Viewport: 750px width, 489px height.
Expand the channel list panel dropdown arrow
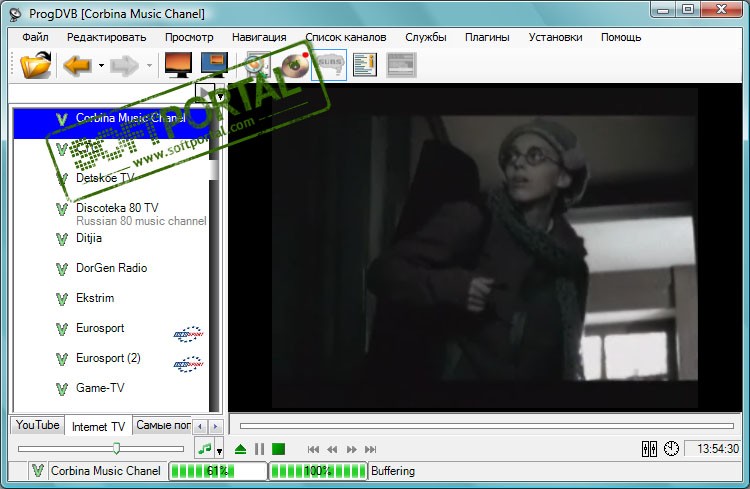[x=220, y=97]
